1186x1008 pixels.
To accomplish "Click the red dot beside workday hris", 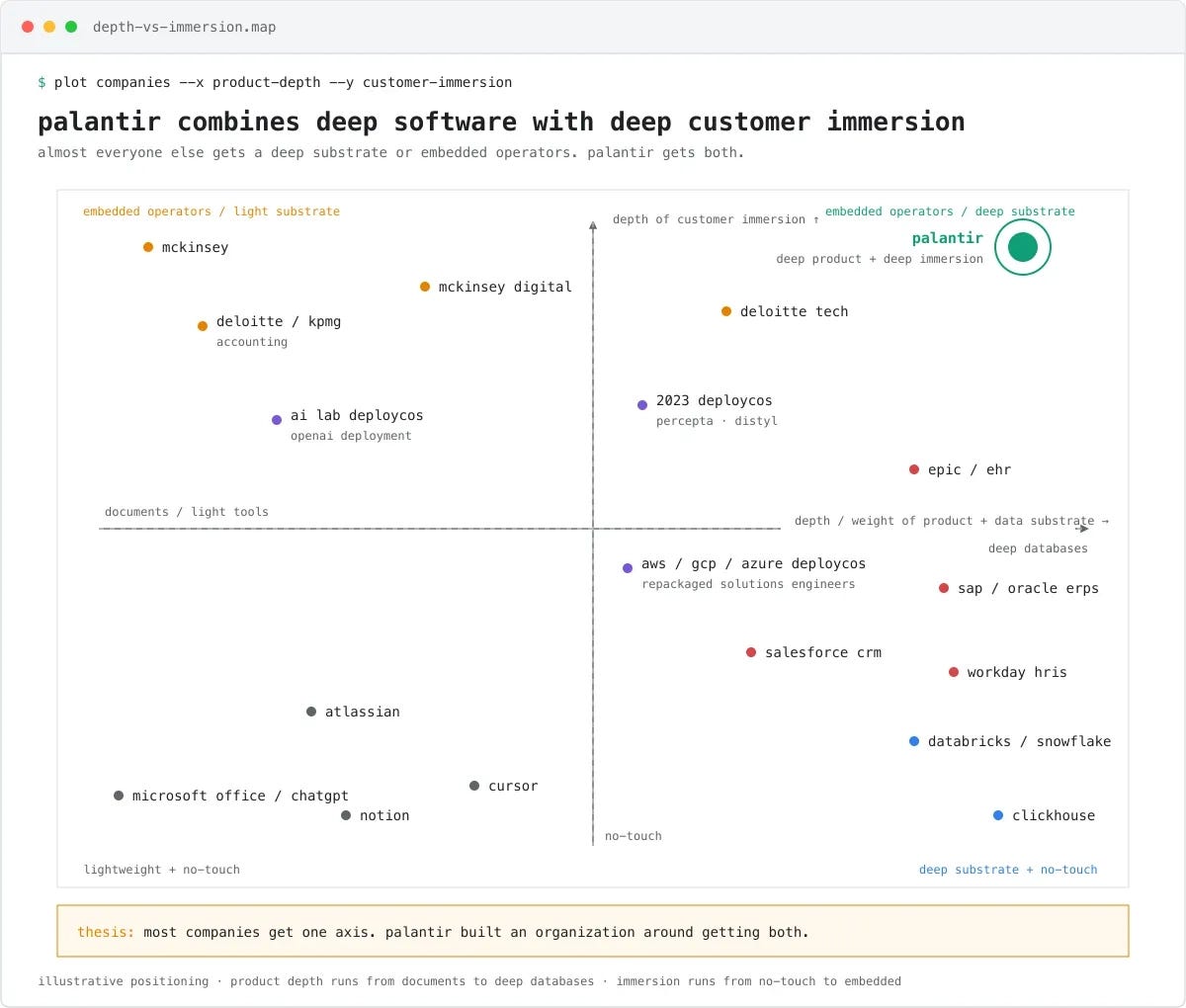I will pyautogui.click(x=954, y=672).
